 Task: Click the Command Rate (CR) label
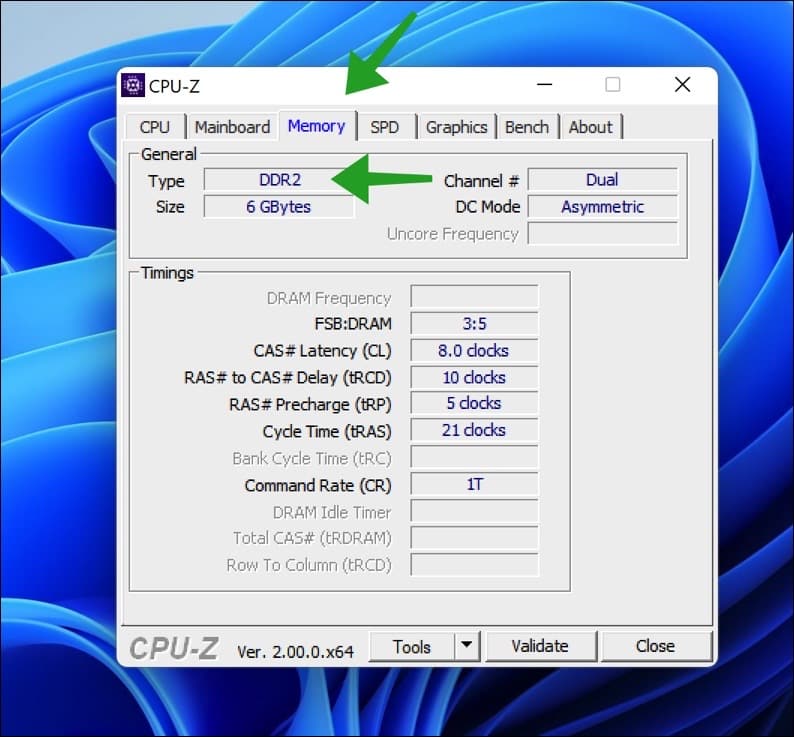(318, 486)
